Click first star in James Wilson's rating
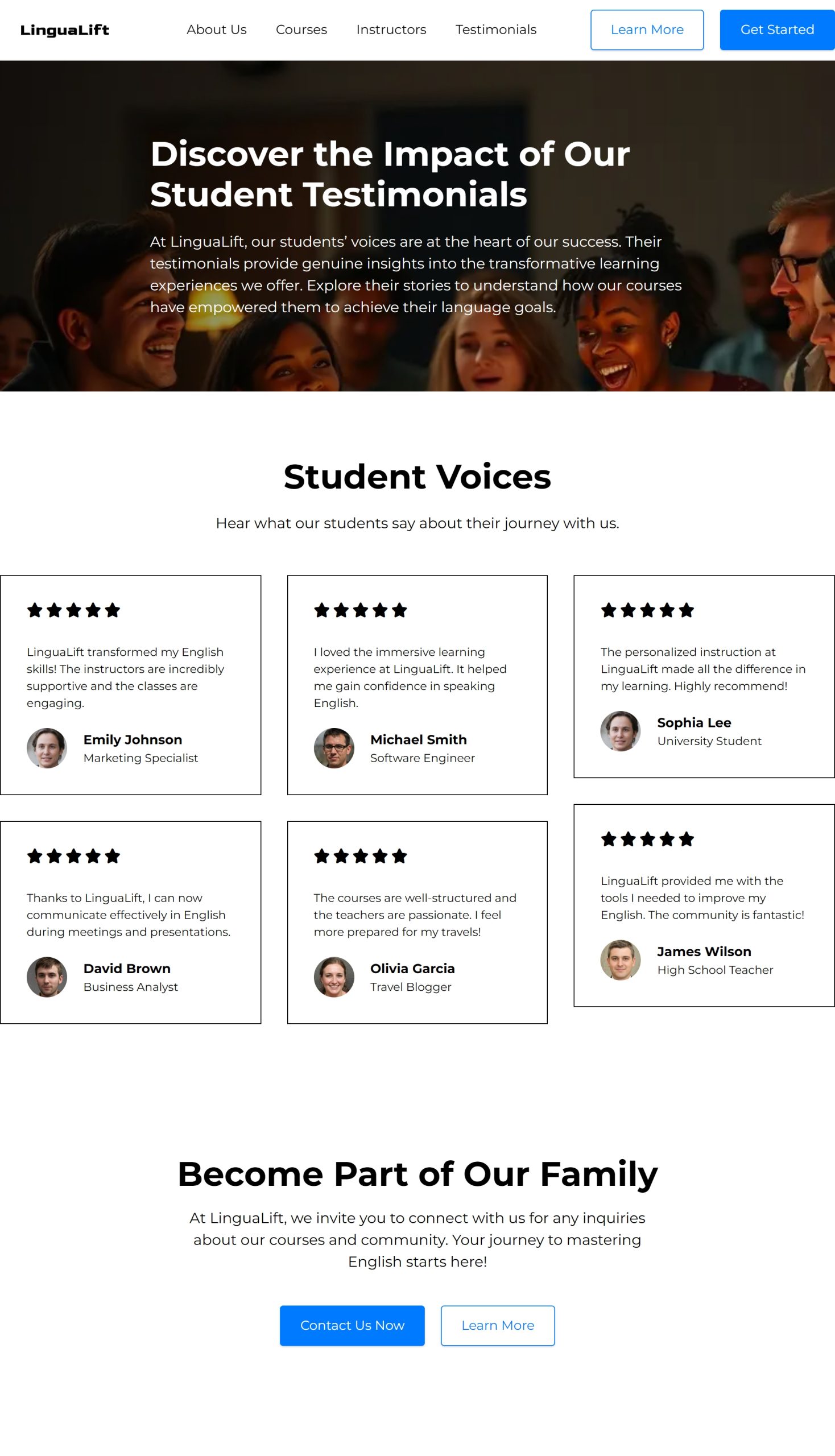 click(609, 839)
